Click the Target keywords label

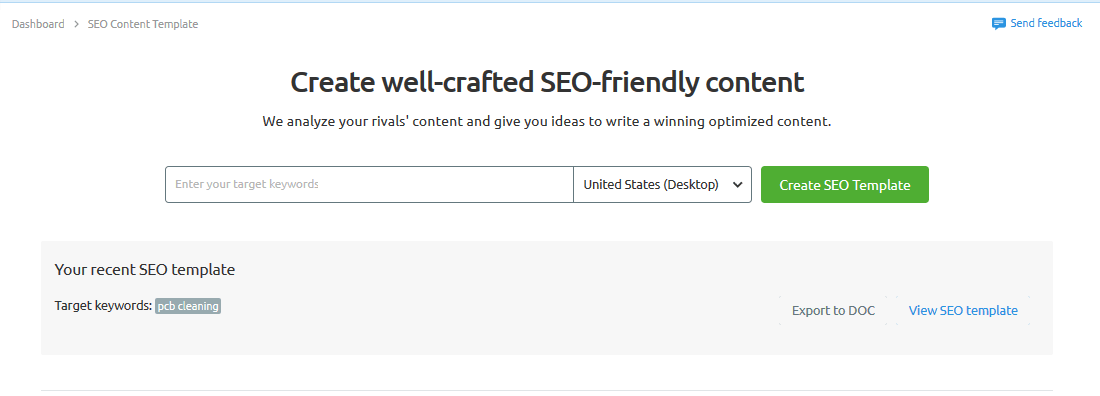click(103, 306)
